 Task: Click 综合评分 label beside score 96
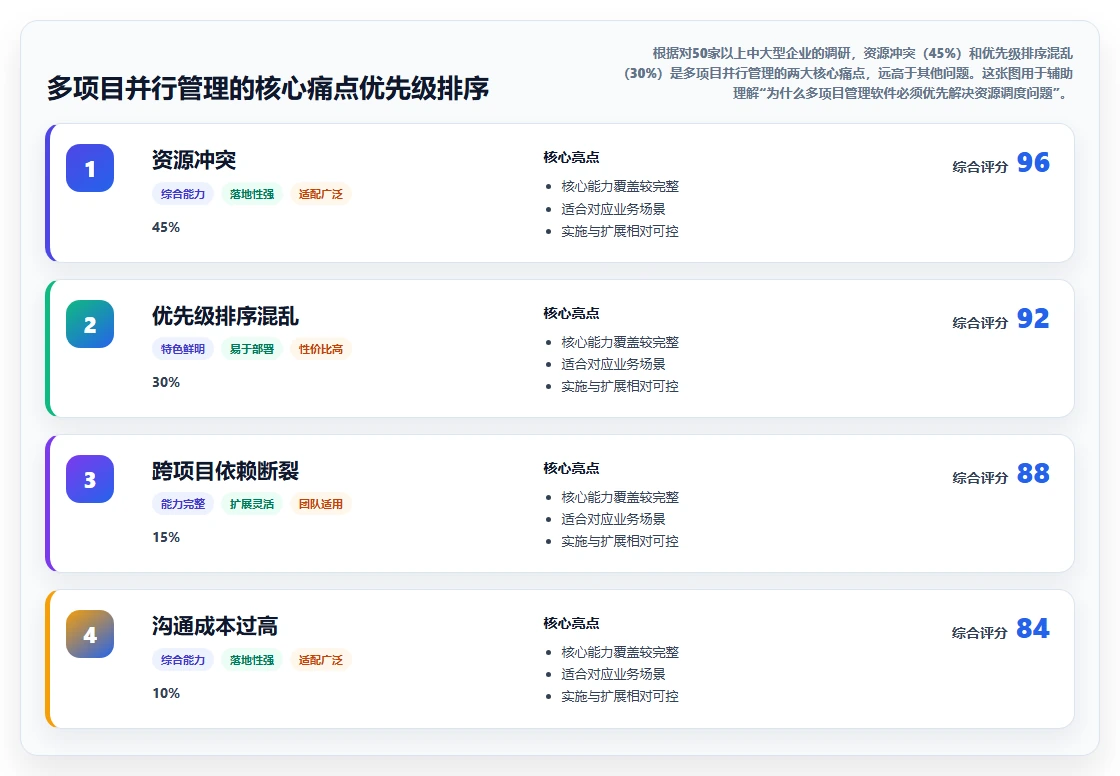pos(980,167)
